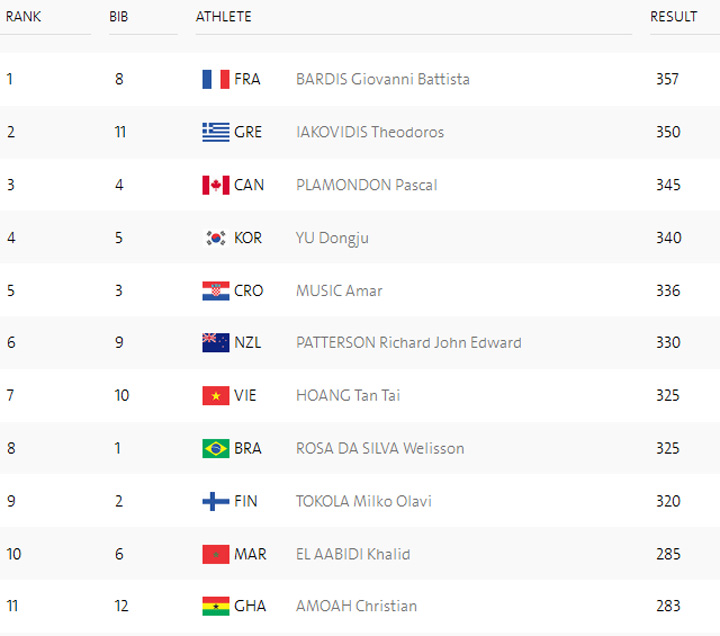Sort by the RESULT column header

tap(673, 17)
